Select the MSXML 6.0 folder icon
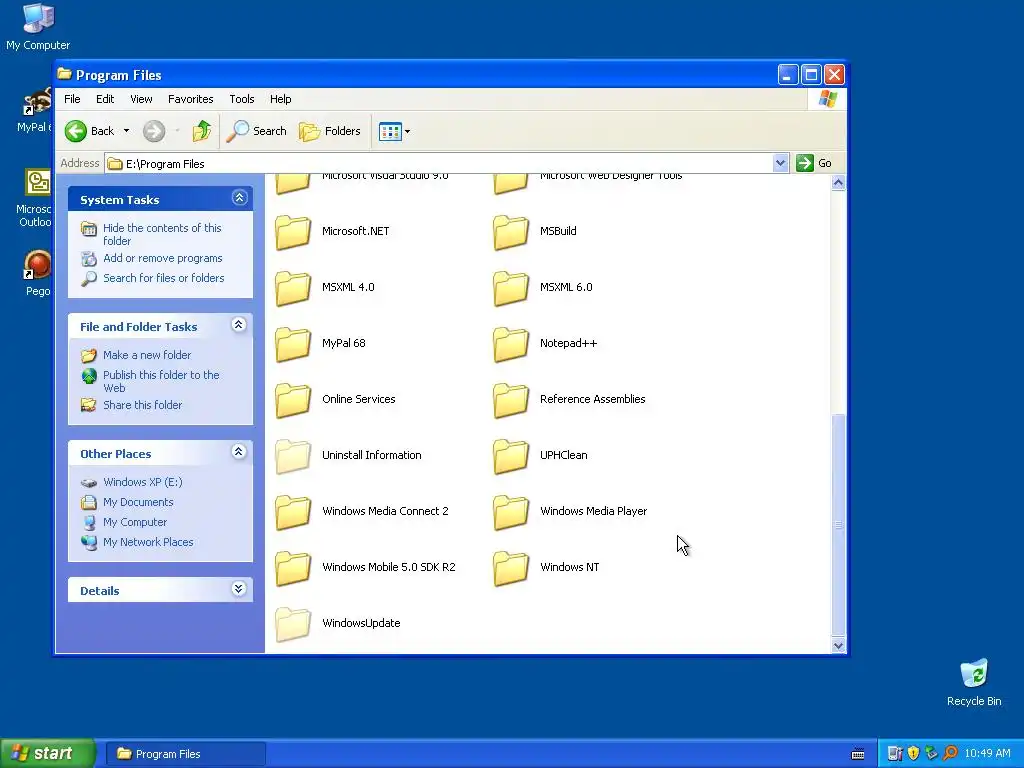 point(511,288)
